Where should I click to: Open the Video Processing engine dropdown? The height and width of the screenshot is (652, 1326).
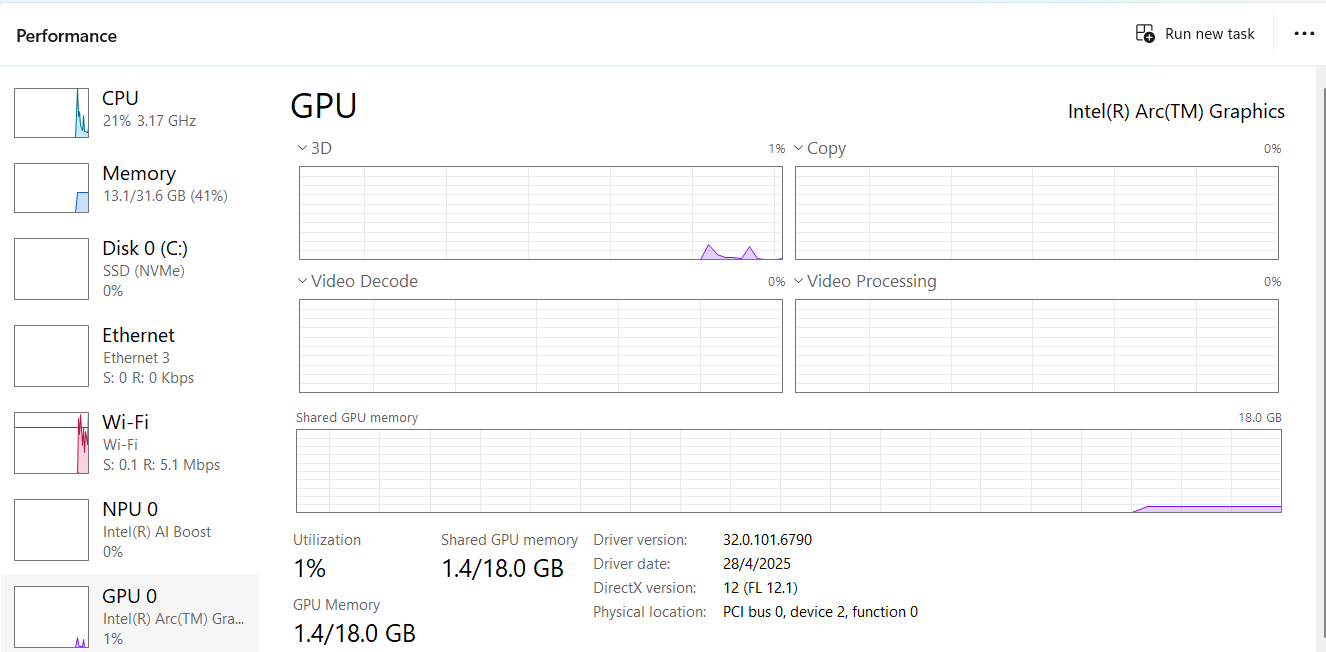click(799, 281)
